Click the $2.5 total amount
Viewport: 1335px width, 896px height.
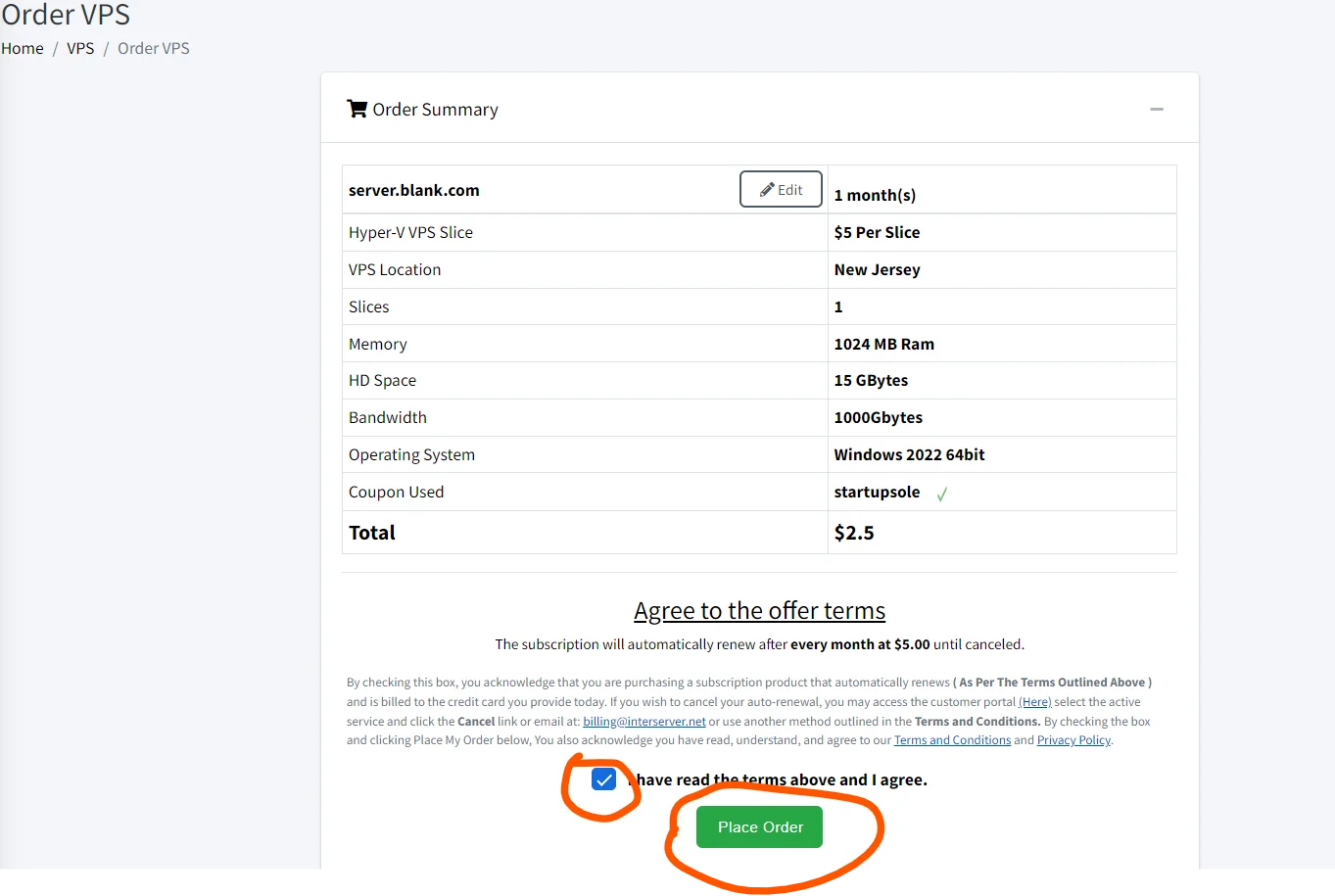point(854,533)
